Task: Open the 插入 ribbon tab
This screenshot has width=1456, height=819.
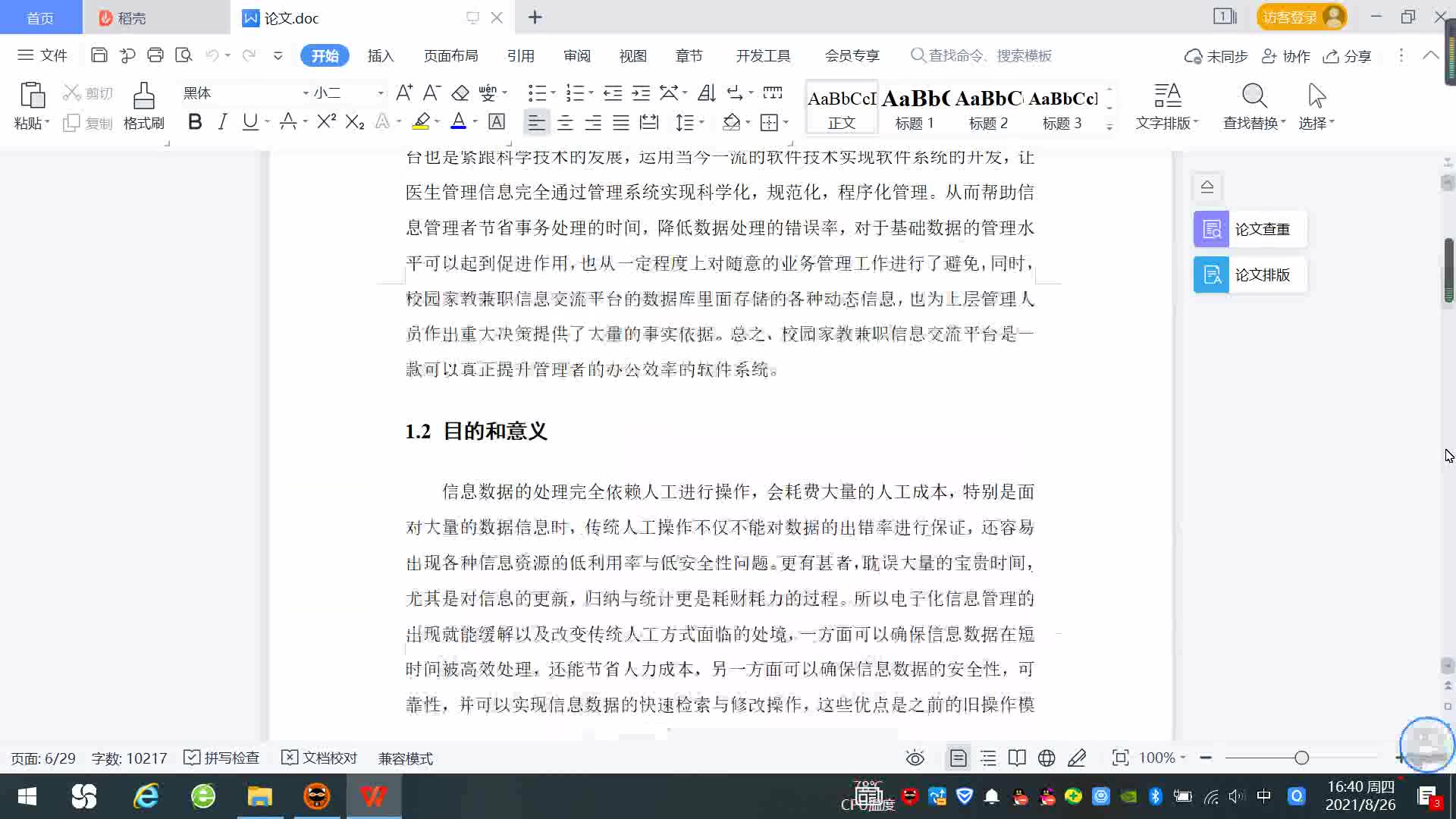Action: 381,55
